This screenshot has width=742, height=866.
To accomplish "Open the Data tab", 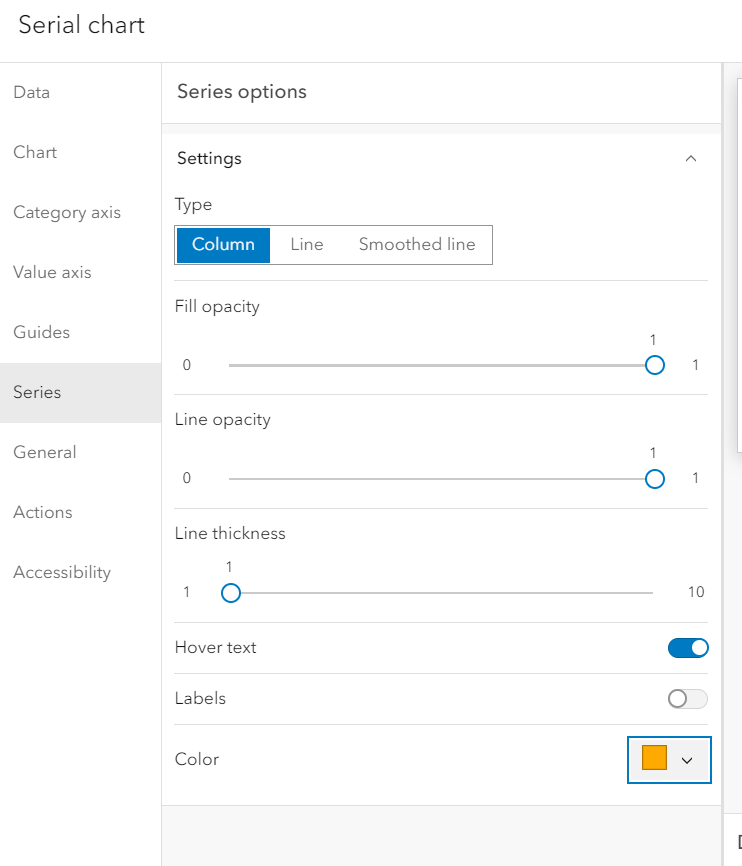I will pyautogui.click(x=32, y=93).
